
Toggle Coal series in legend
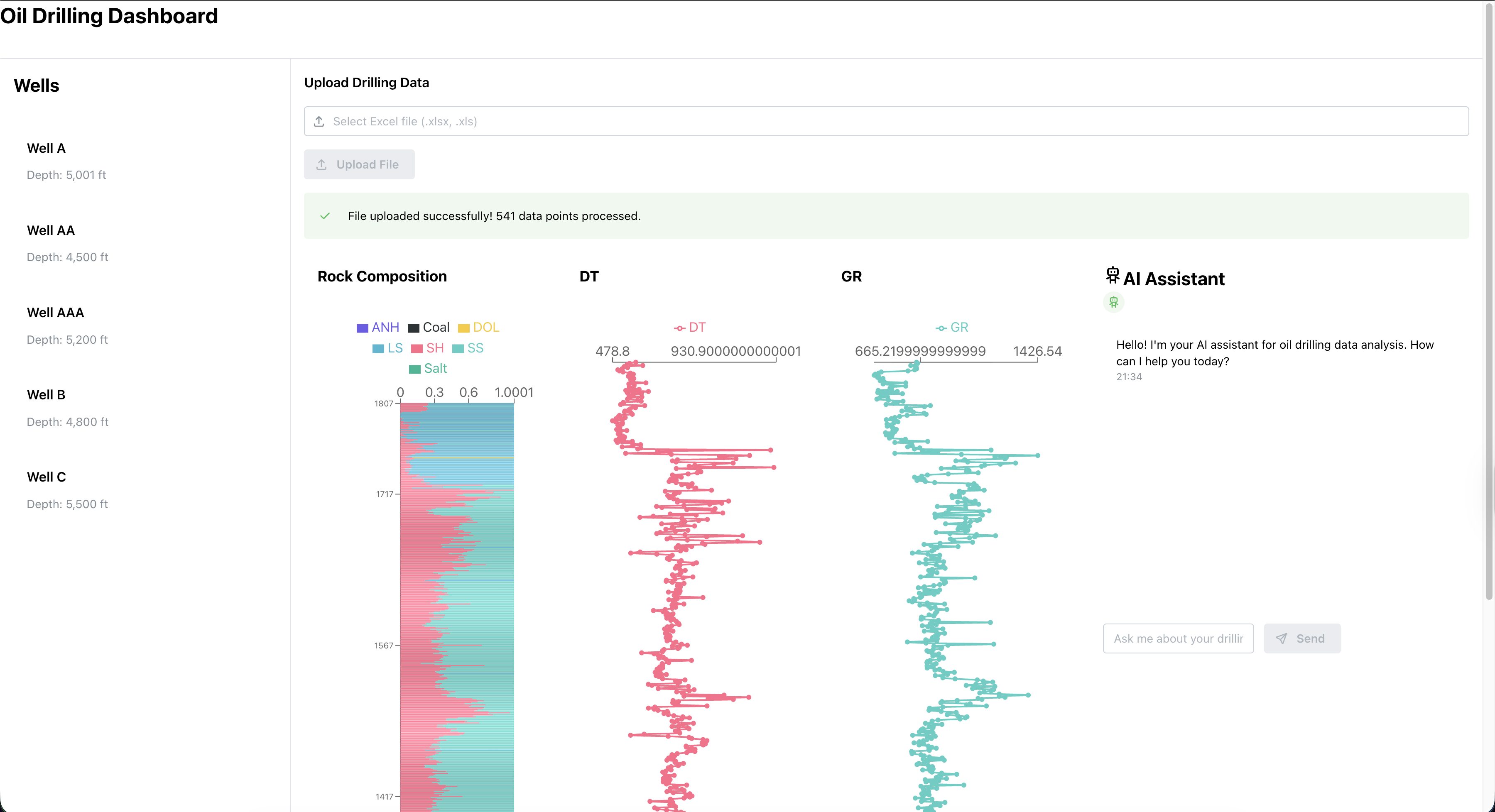click(x=428, y=328)
